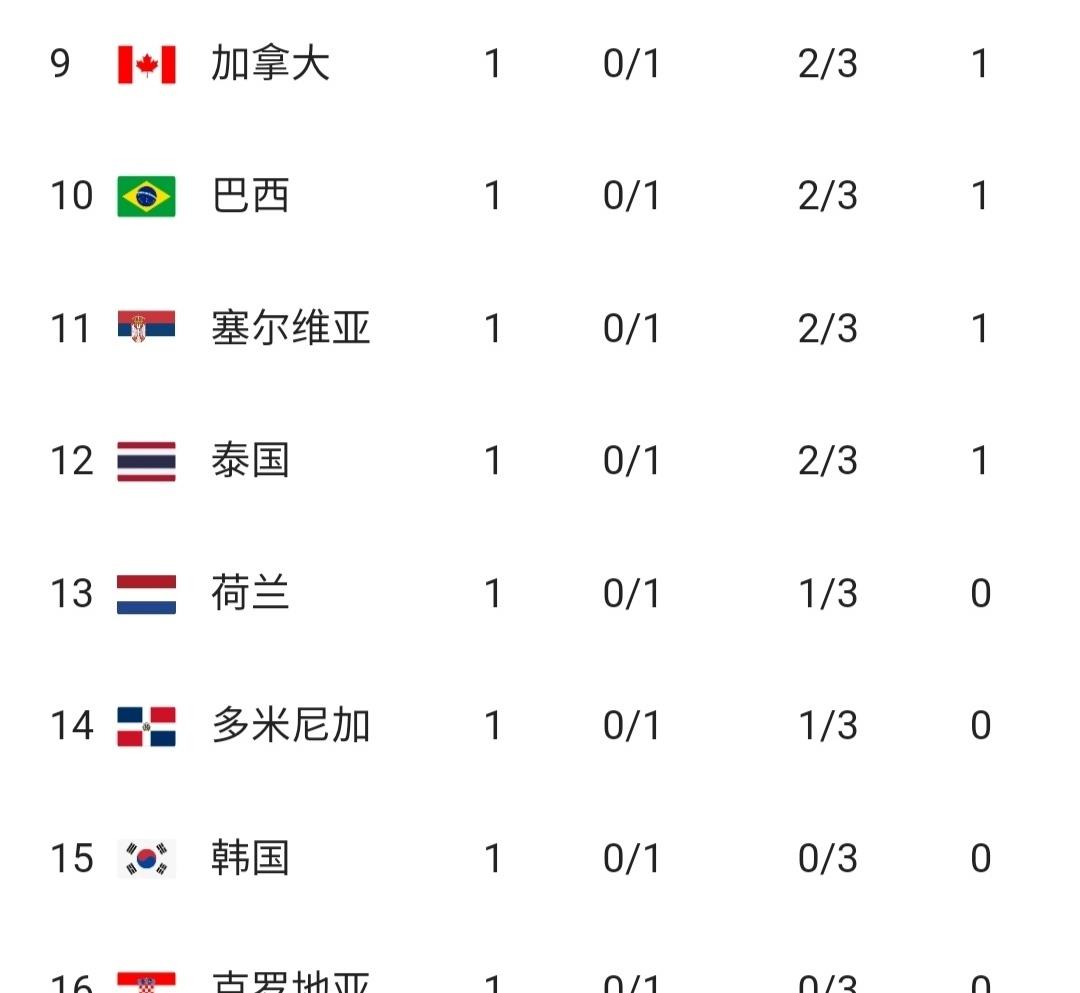Select team name 多米尼加
This screenshot has width=1080, height=993.
pyautogui.click(x=290, y=726)
